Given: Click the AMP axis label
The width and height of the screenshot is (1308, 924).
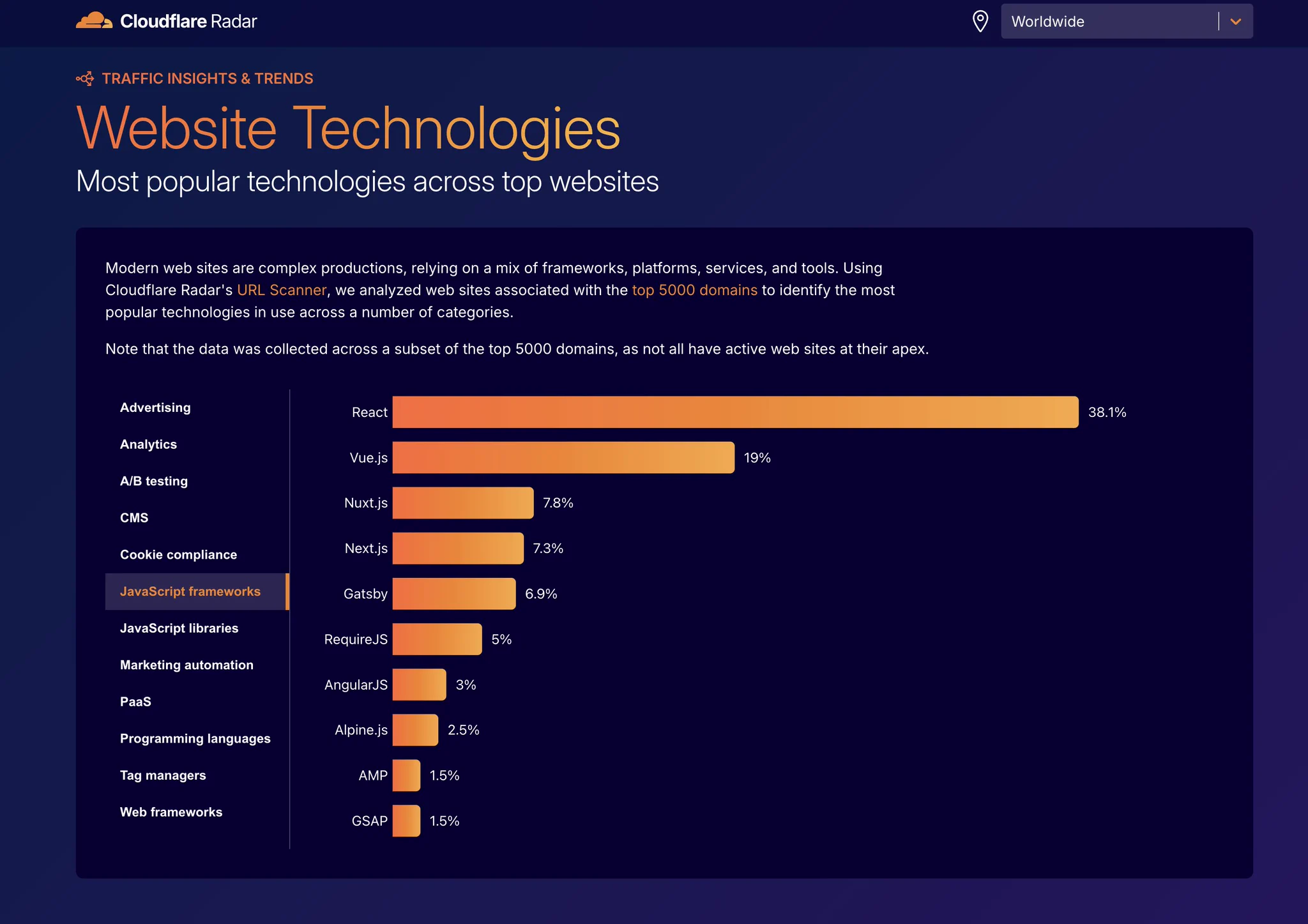Looking at the screenshot, I should tap(373, 775).
